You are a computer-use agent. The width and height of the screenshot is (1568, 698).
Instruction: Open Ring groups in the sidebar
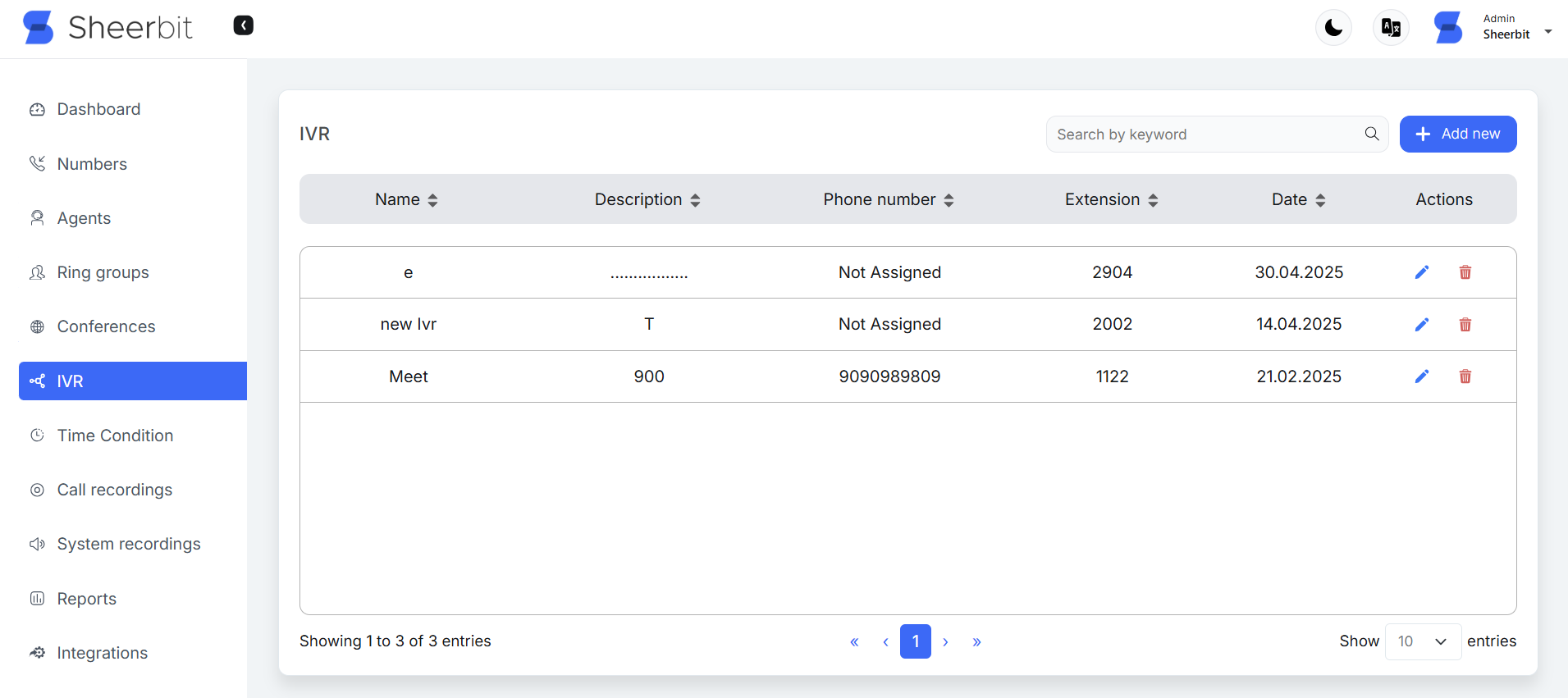103,272
